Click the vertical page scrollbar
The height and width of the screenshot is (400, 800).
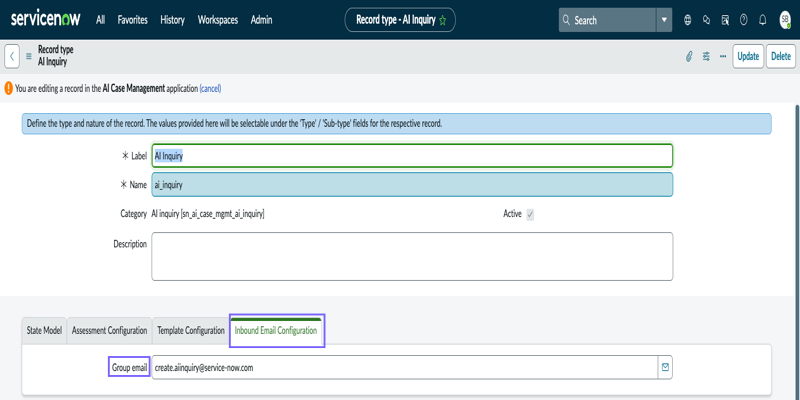[x=796, y=252]
